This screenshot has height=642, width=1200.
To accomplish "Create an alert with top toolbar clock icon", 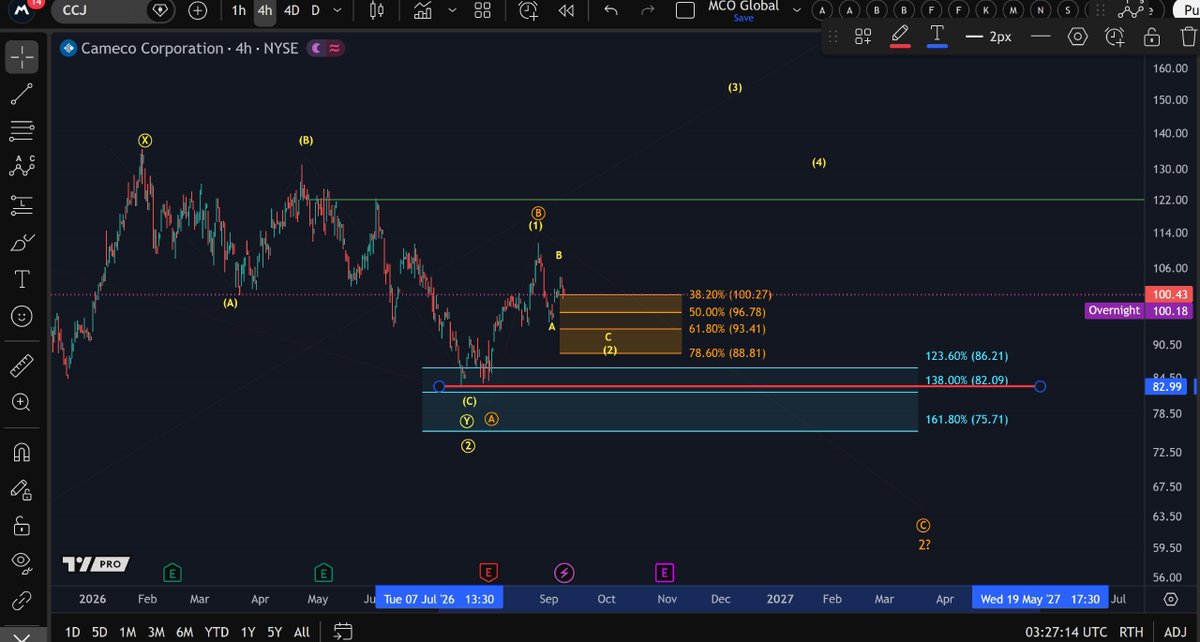I will point(529,11).
